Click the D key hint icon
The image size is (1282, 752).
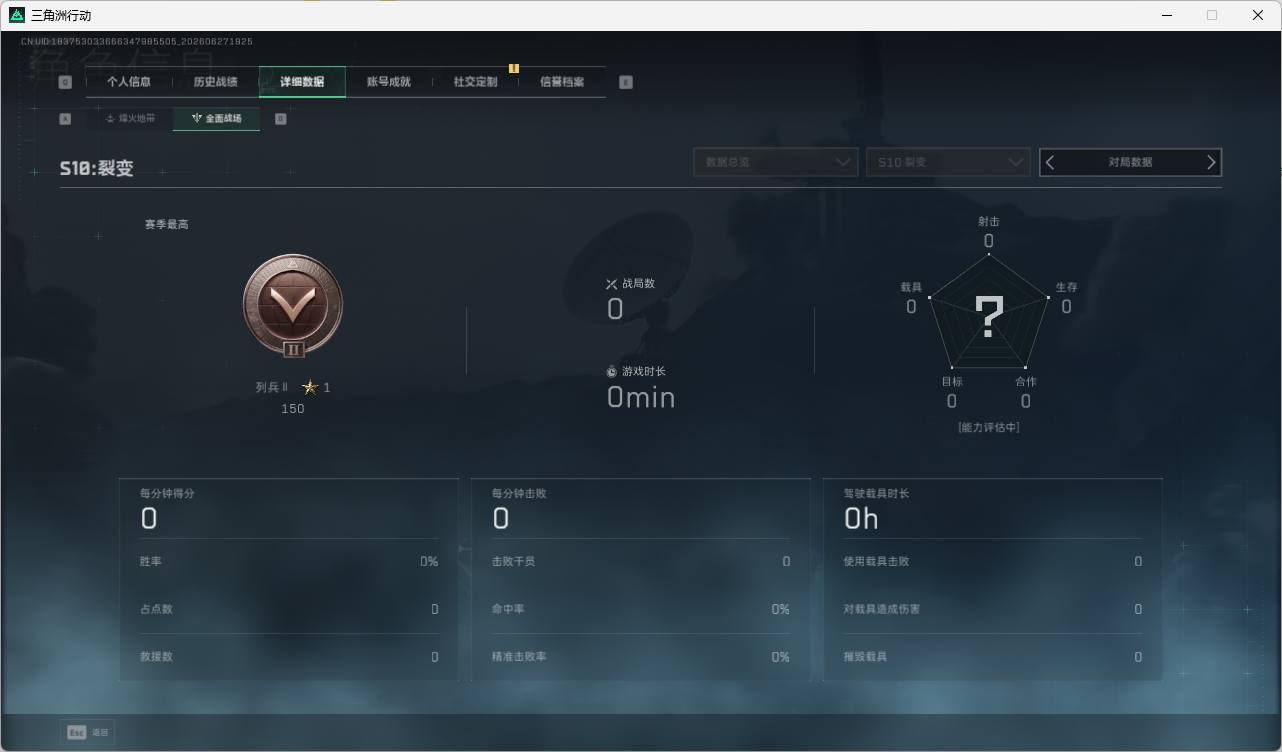(280, 118)
